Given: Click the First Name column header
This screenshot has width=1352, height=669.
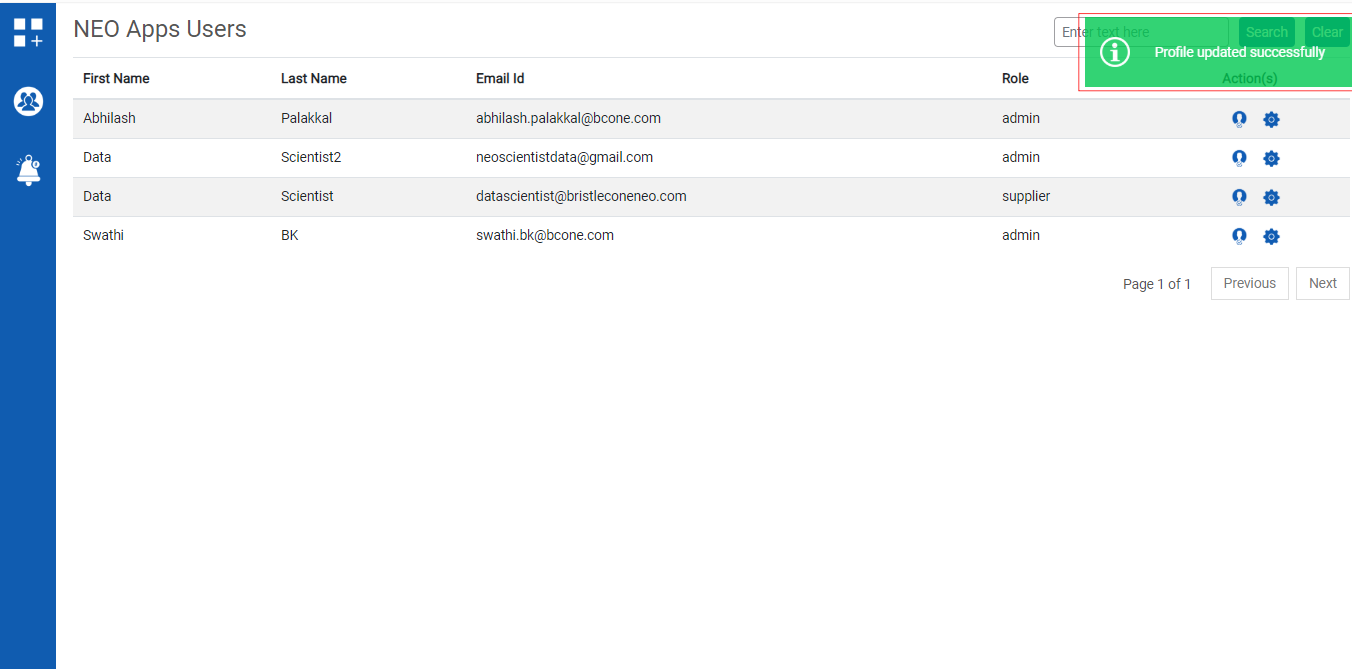Looking at the screenshot, I should coord(116,78).
